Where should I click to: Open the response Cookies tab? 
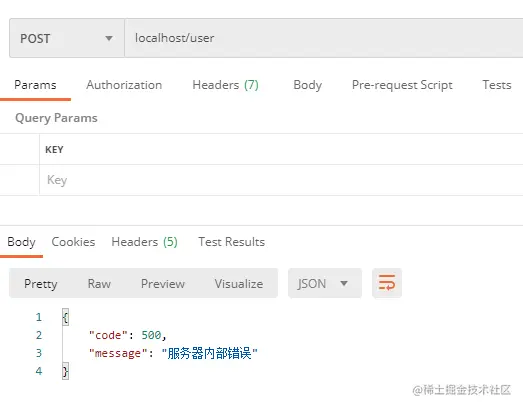73,242
